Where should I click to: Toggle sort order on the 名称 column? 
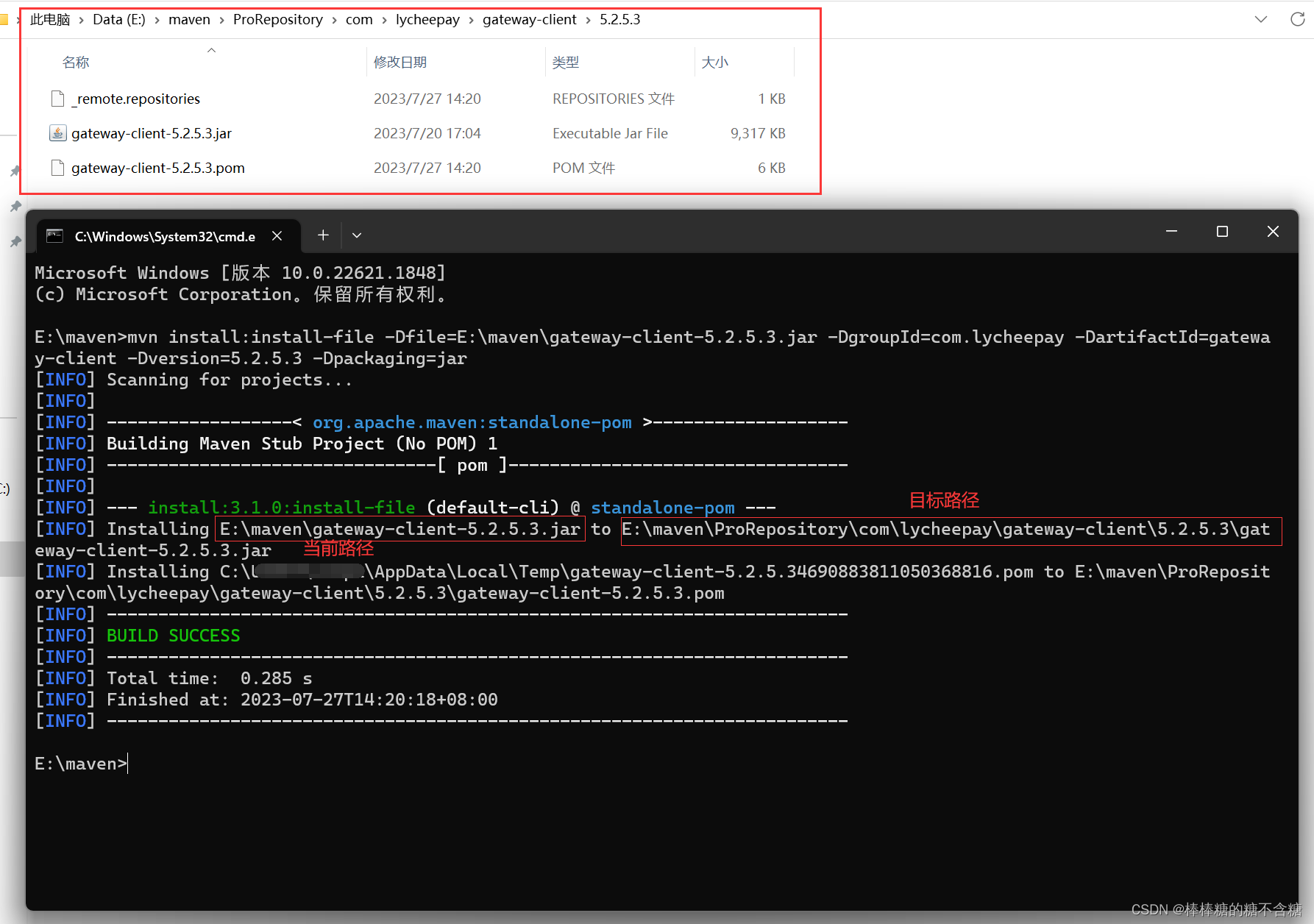point(76,62)
